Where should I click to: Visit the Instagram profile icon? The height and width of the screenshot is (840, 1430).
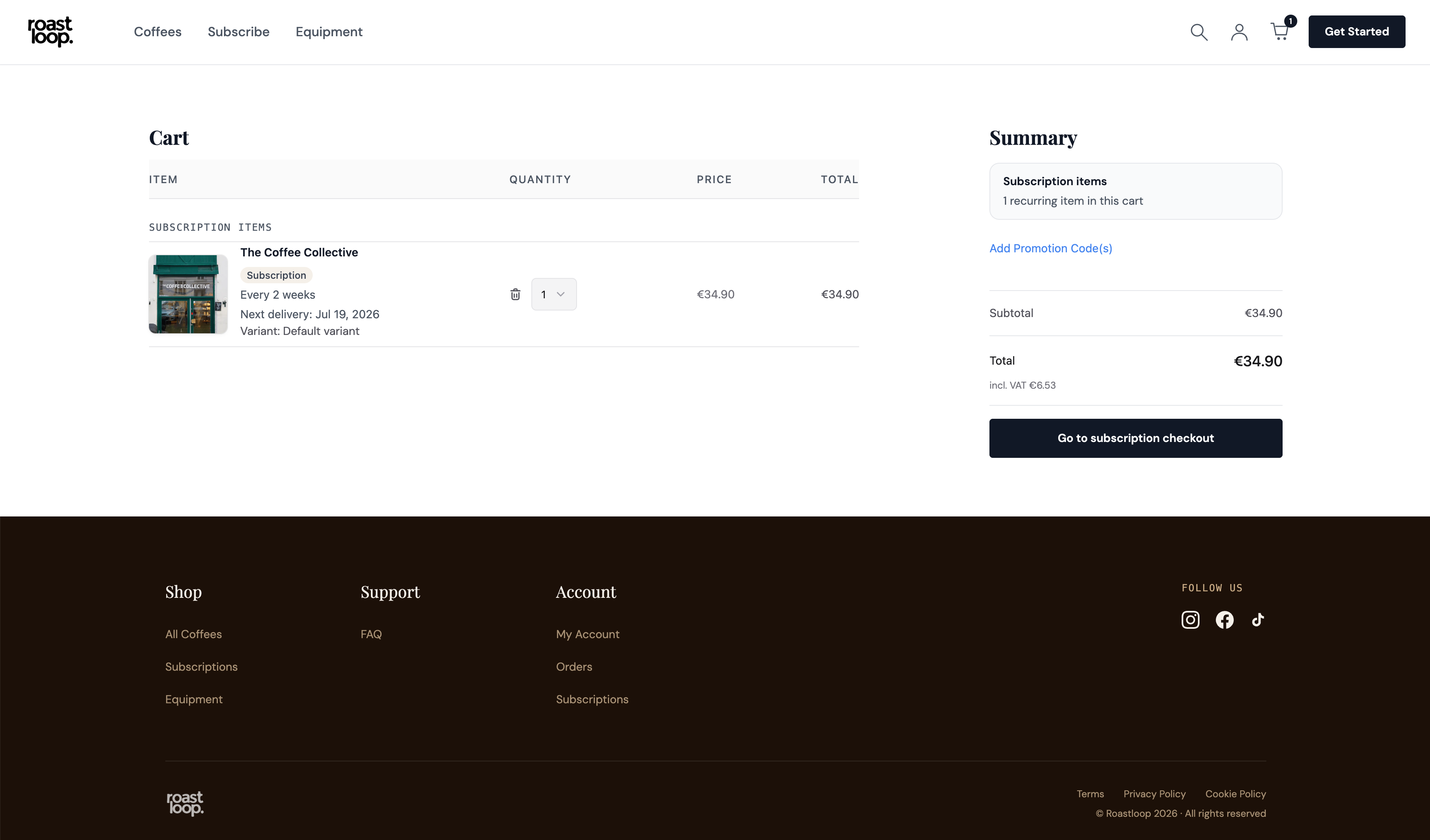[1191, 620]
